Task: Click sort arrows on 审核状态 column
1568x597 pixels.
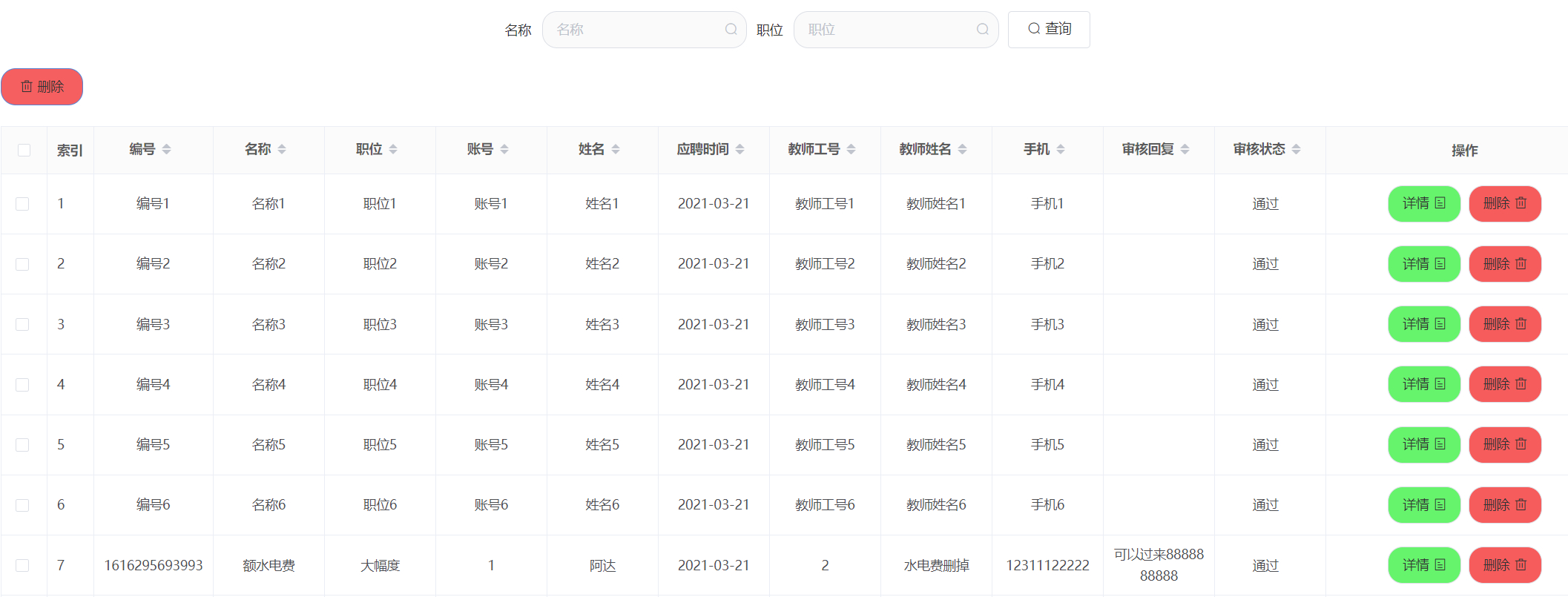Action: (1296, 150)
